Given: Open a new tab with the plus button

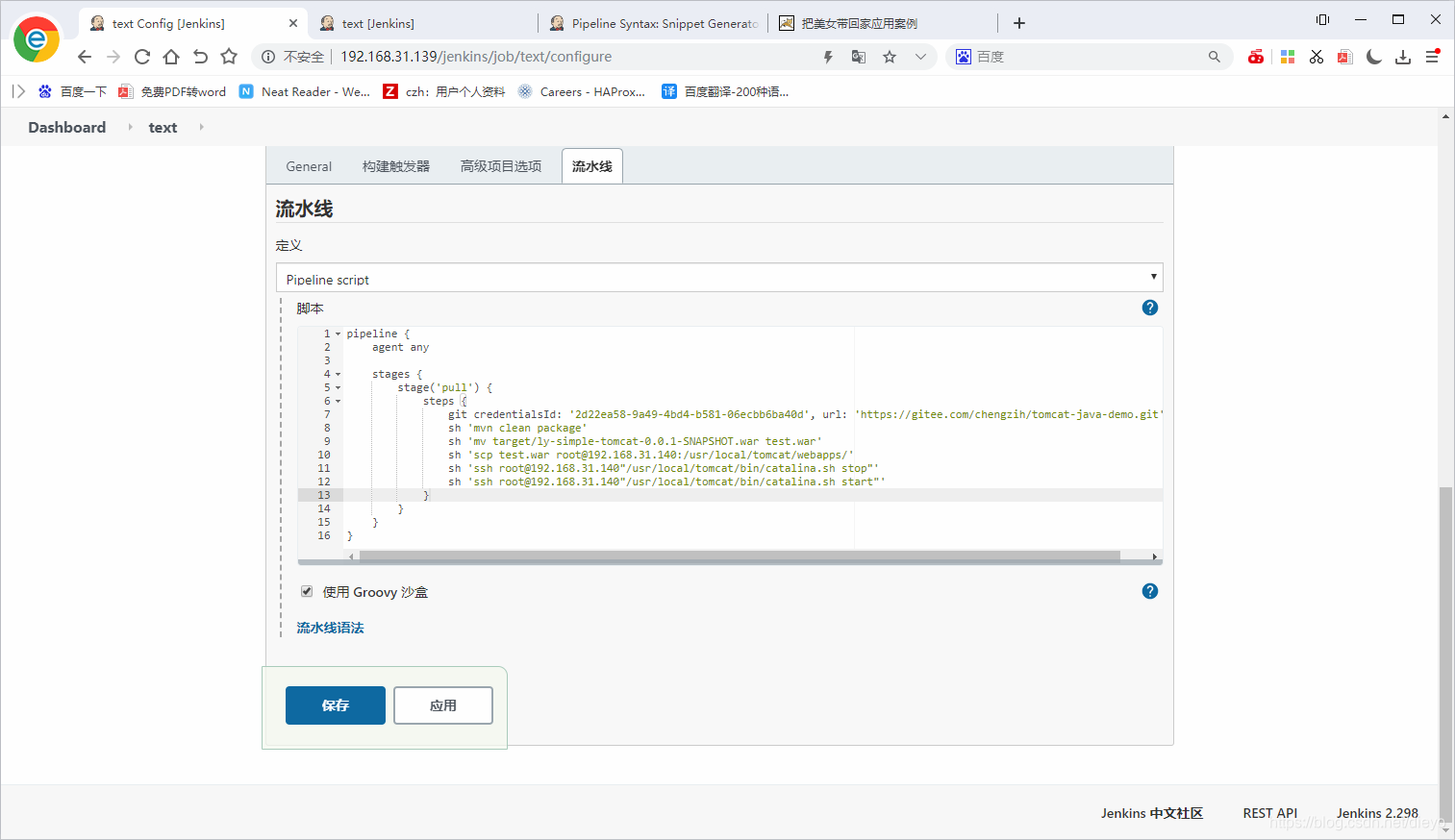Looking at the screenshot, I should pos(1019,23).
